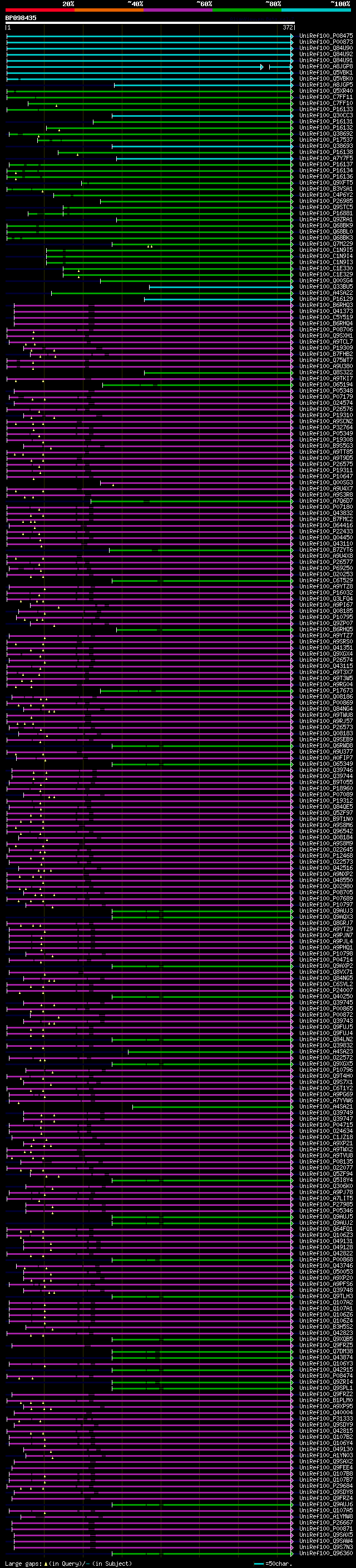Select the UniRef100_P16132 label
The width and height of the screenshot is (356, 1568).
(325, 128)
